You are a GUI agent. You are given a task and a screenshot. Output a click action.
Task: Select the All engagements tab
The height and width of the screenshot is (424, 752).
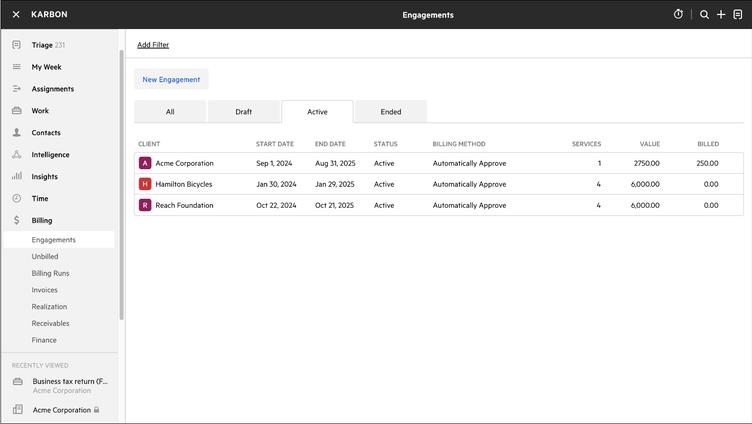coord(170,112)
